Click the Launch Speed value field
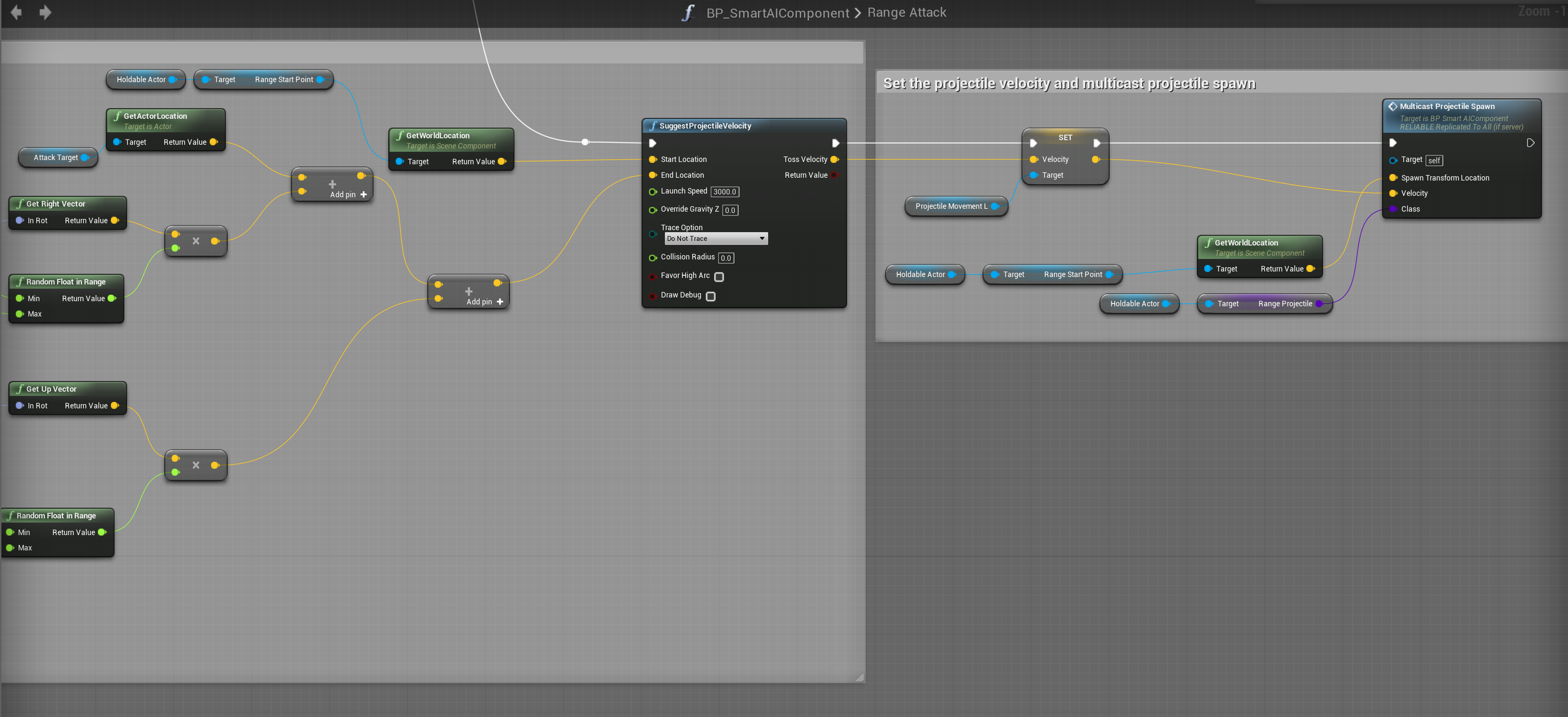The image size is (1568, 717). [724, 192]
